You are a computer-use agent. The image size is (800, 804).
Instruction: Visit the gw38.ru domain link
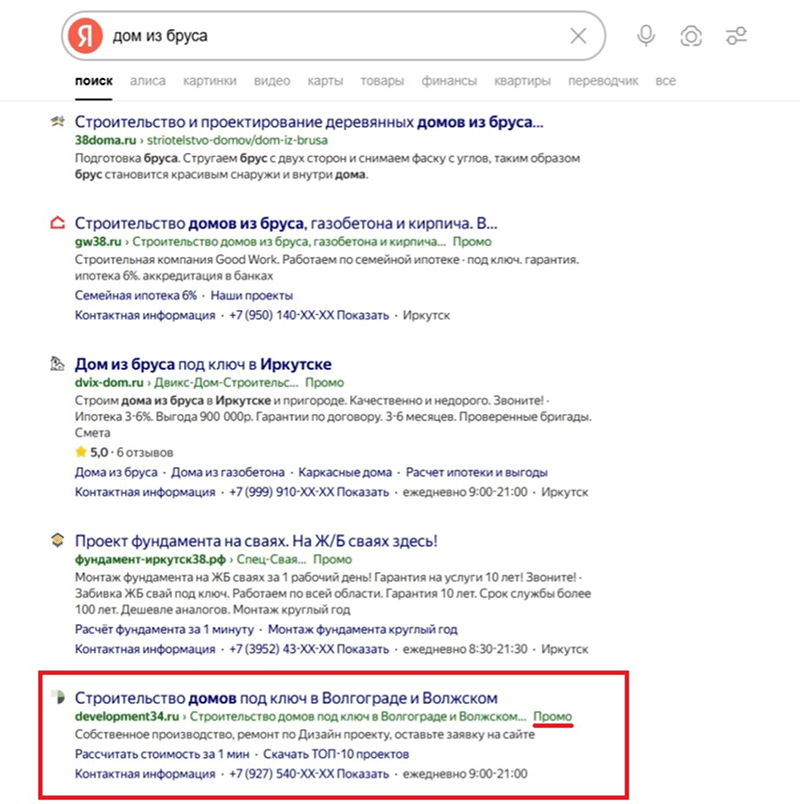(x=98, y=242)
